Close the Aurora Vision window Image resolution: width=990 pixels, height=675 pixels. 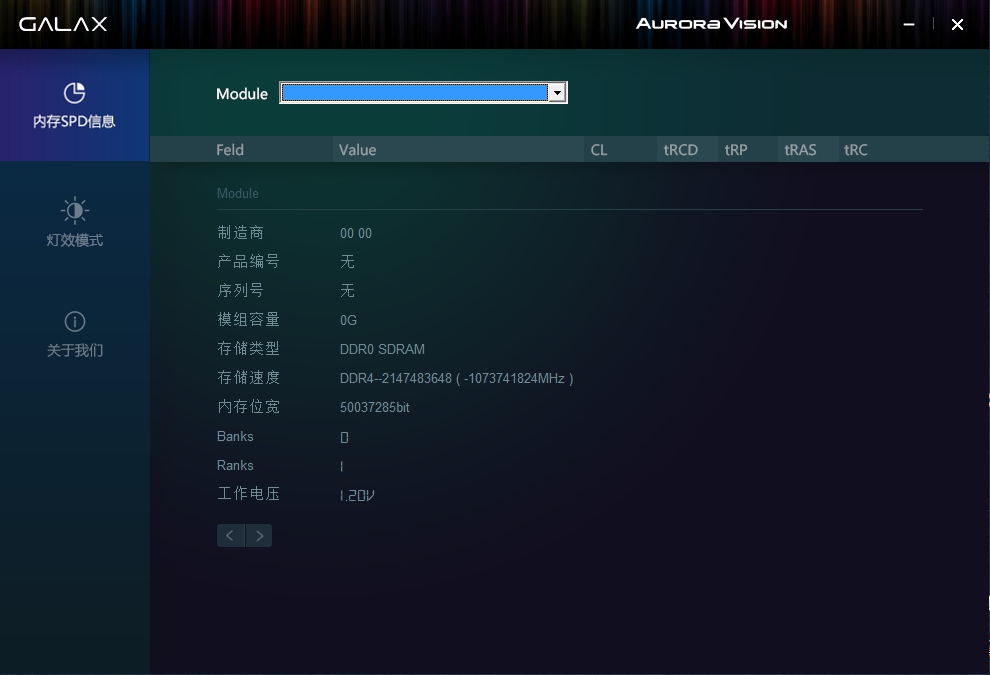(957, 25)
